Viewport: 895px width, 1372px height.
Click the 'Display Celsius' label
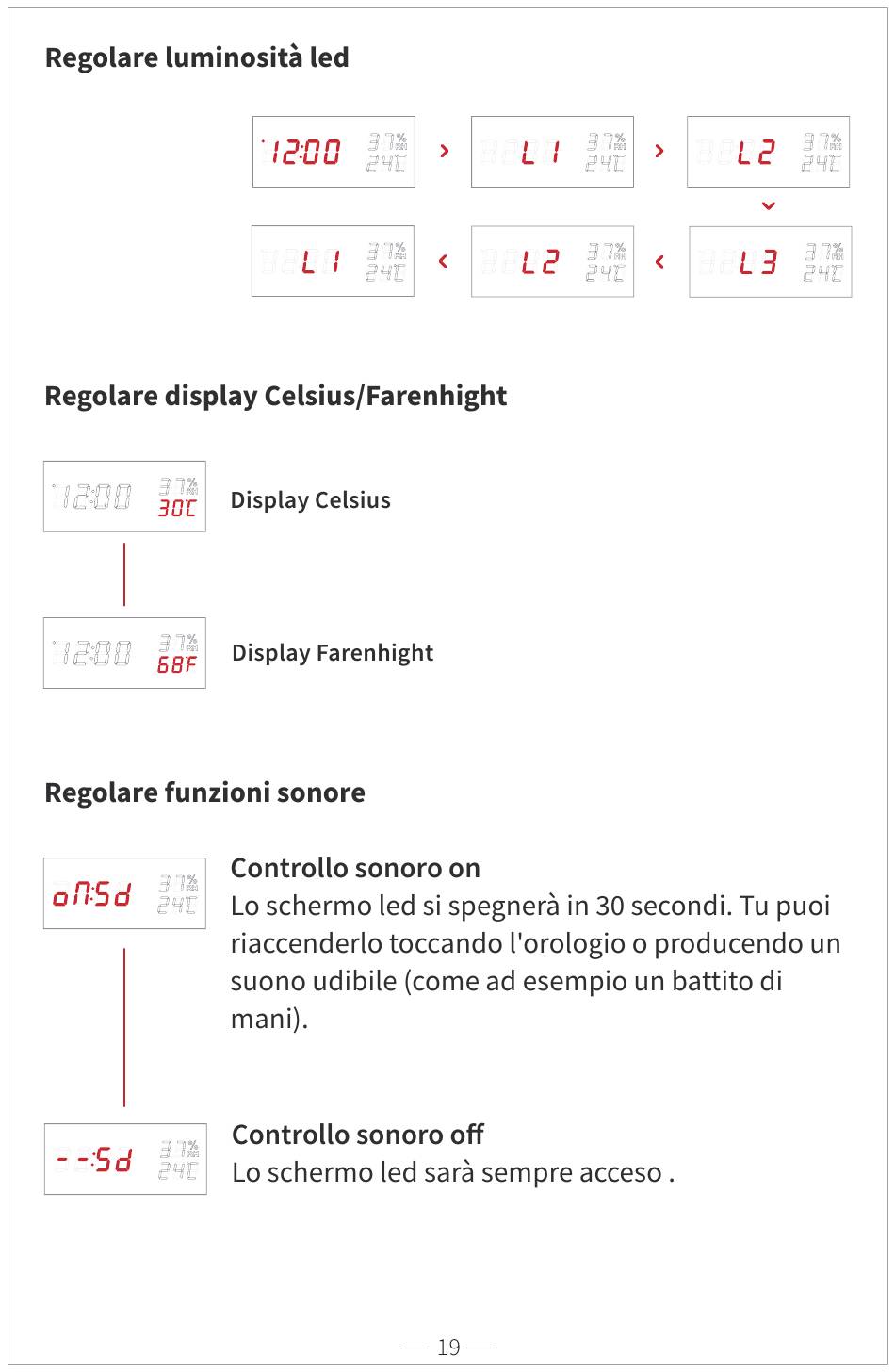tap(311, 500)
